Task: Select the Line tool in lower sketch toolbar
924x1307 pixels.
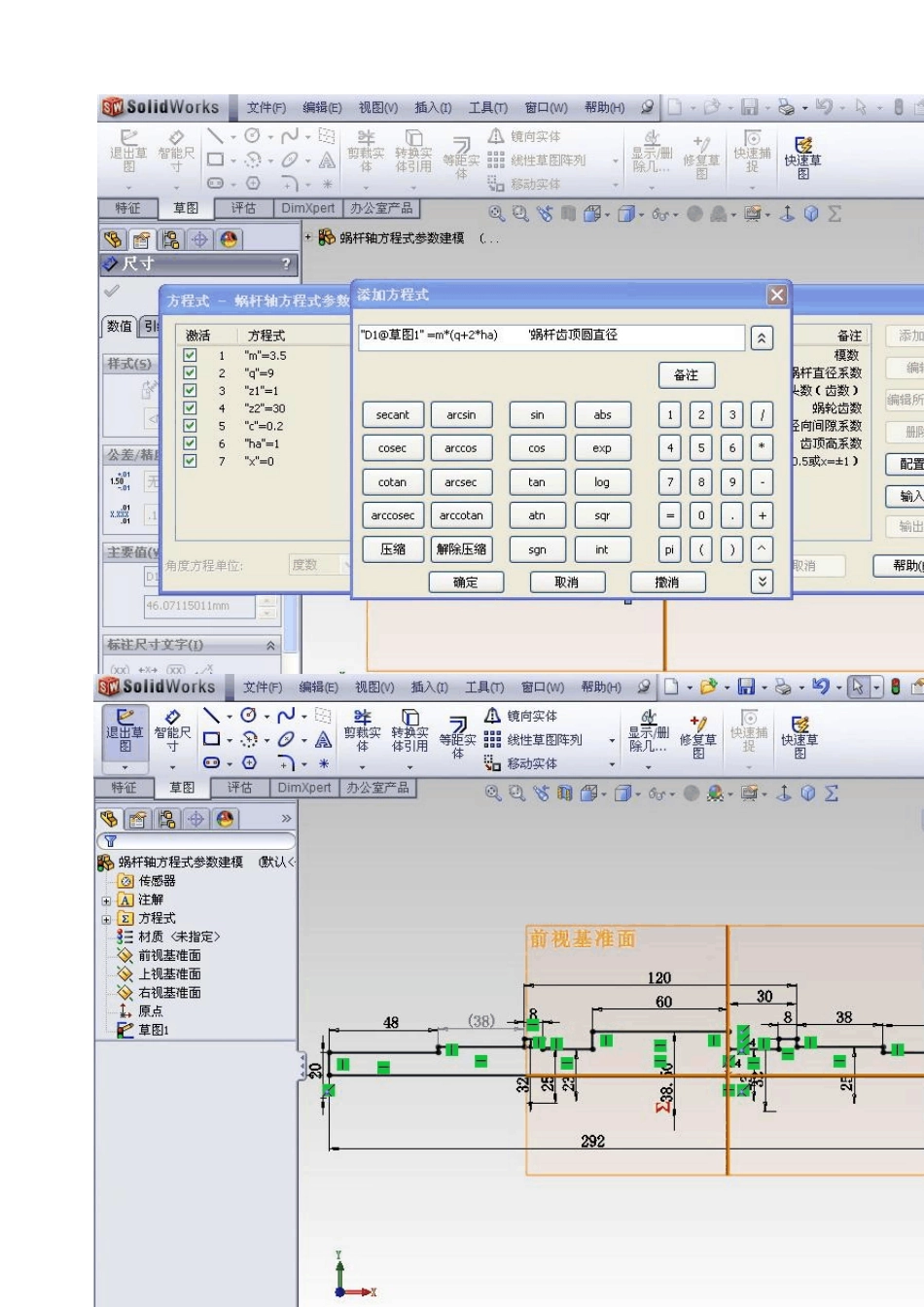Action: point(211,716)
